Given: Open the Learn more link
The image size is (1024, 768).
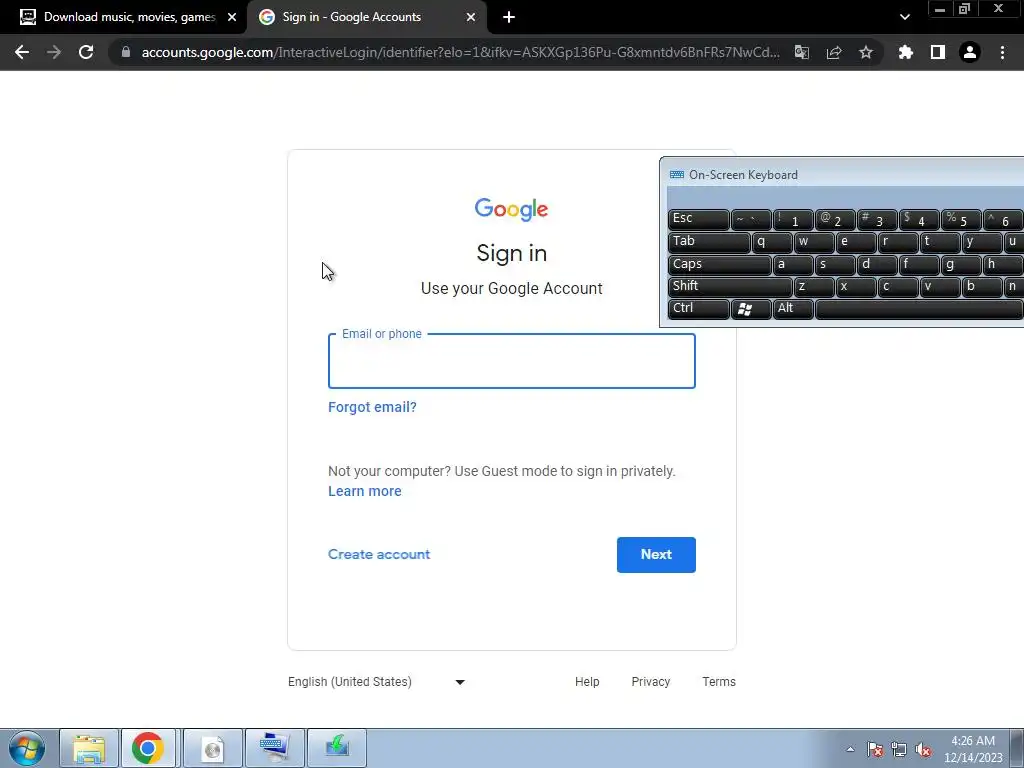Looking at the screenshot, I should click(364, 491).
